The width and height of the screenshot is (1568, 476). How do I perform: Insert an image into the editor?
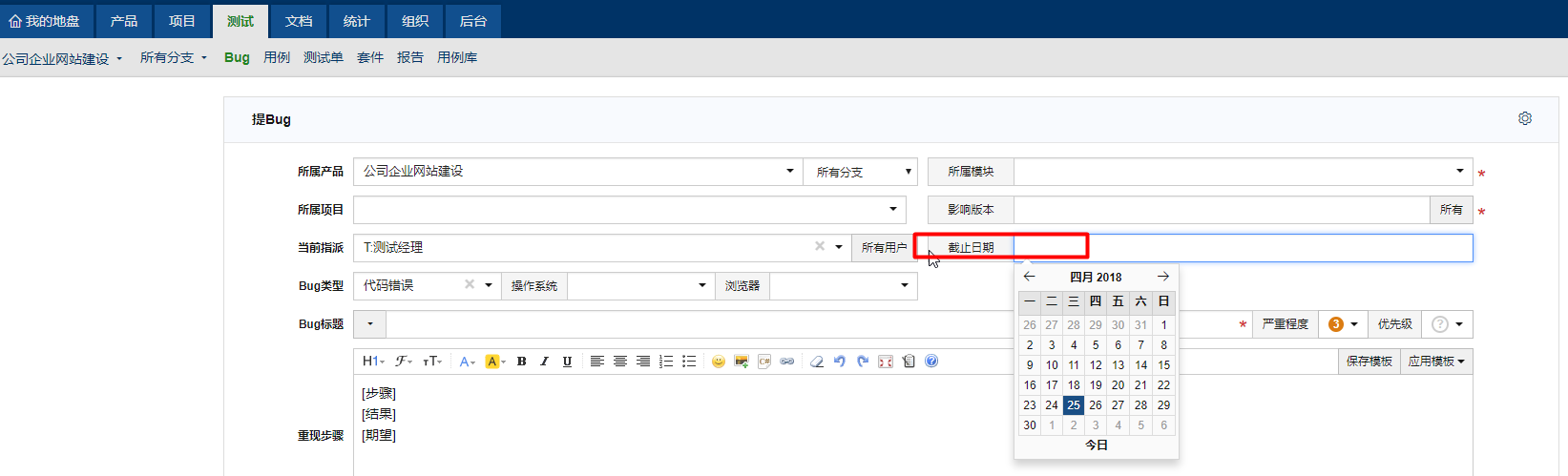742,362
